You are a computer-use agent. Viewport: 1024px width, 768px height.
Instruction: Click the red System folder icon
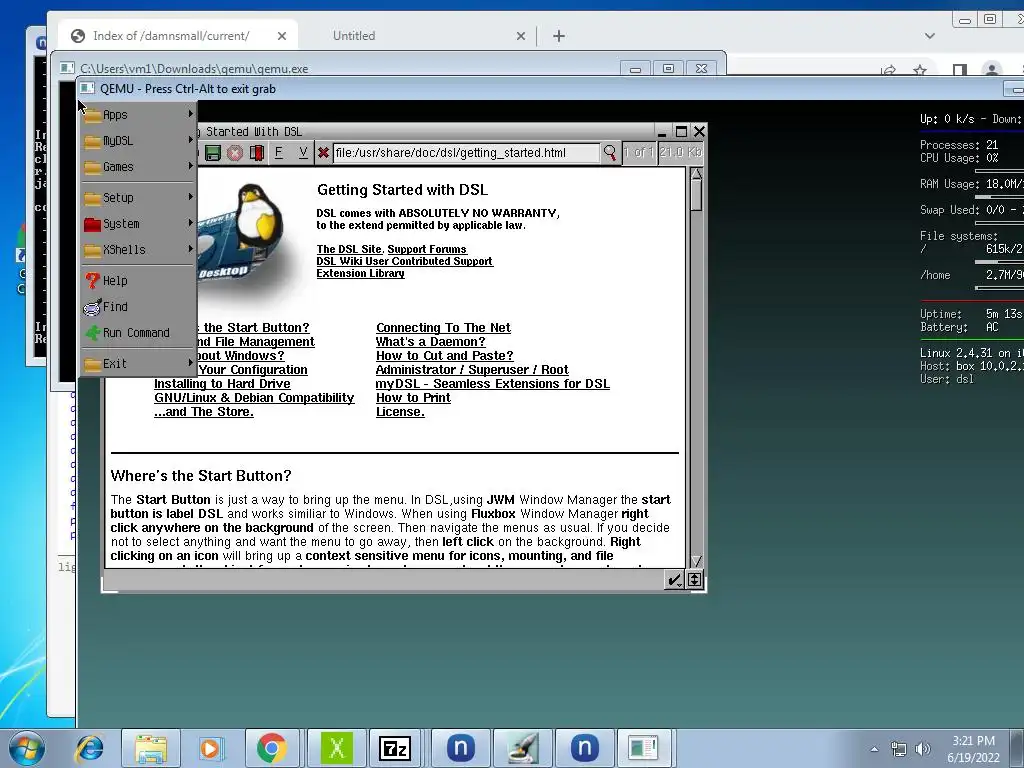click(93, 224)
